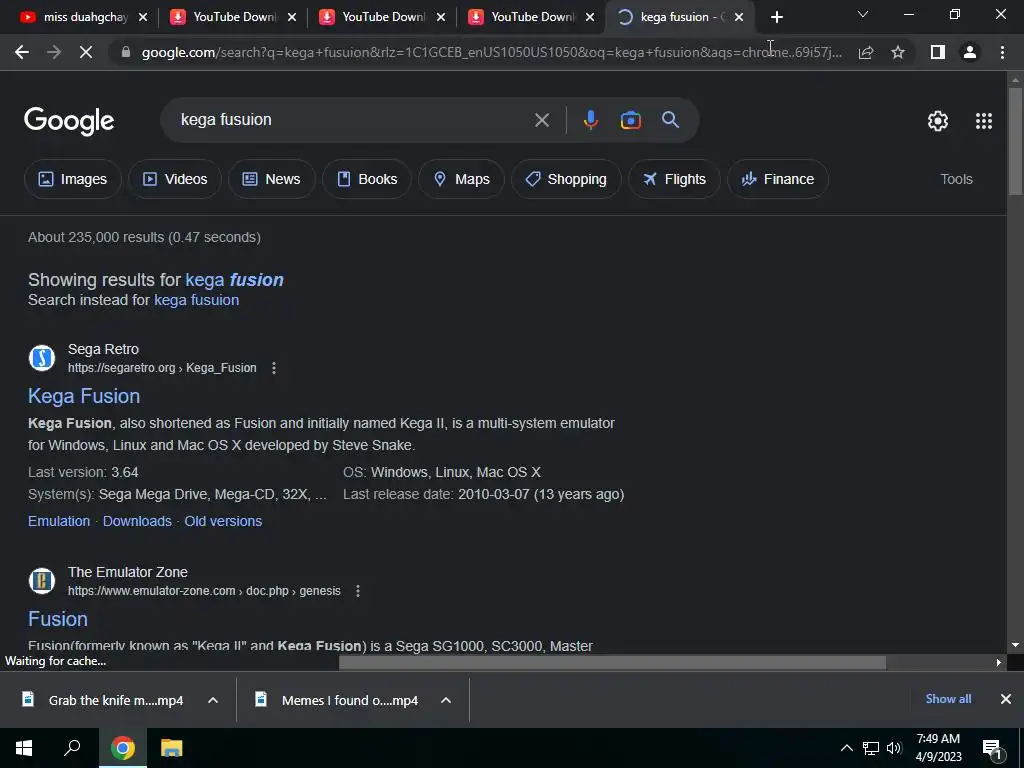Open Windows taskbar search
The height and width of the screenshot is (768, 1024).
click(x=72, y=748)
